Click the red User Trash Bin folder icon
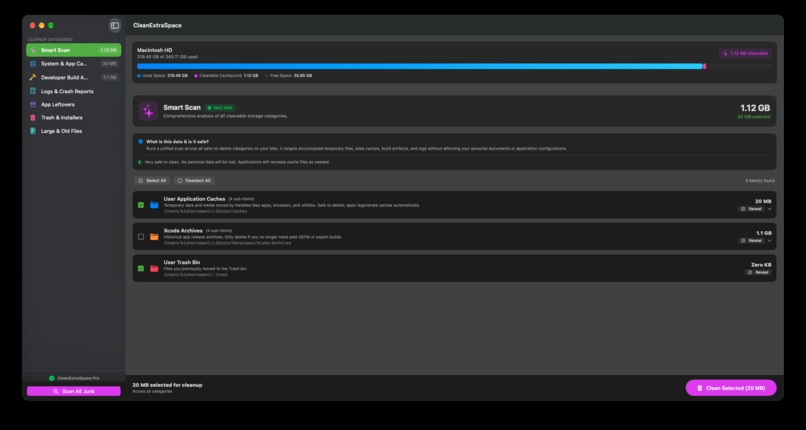Viewport: 806px width, 430px height. pos(154,268)
